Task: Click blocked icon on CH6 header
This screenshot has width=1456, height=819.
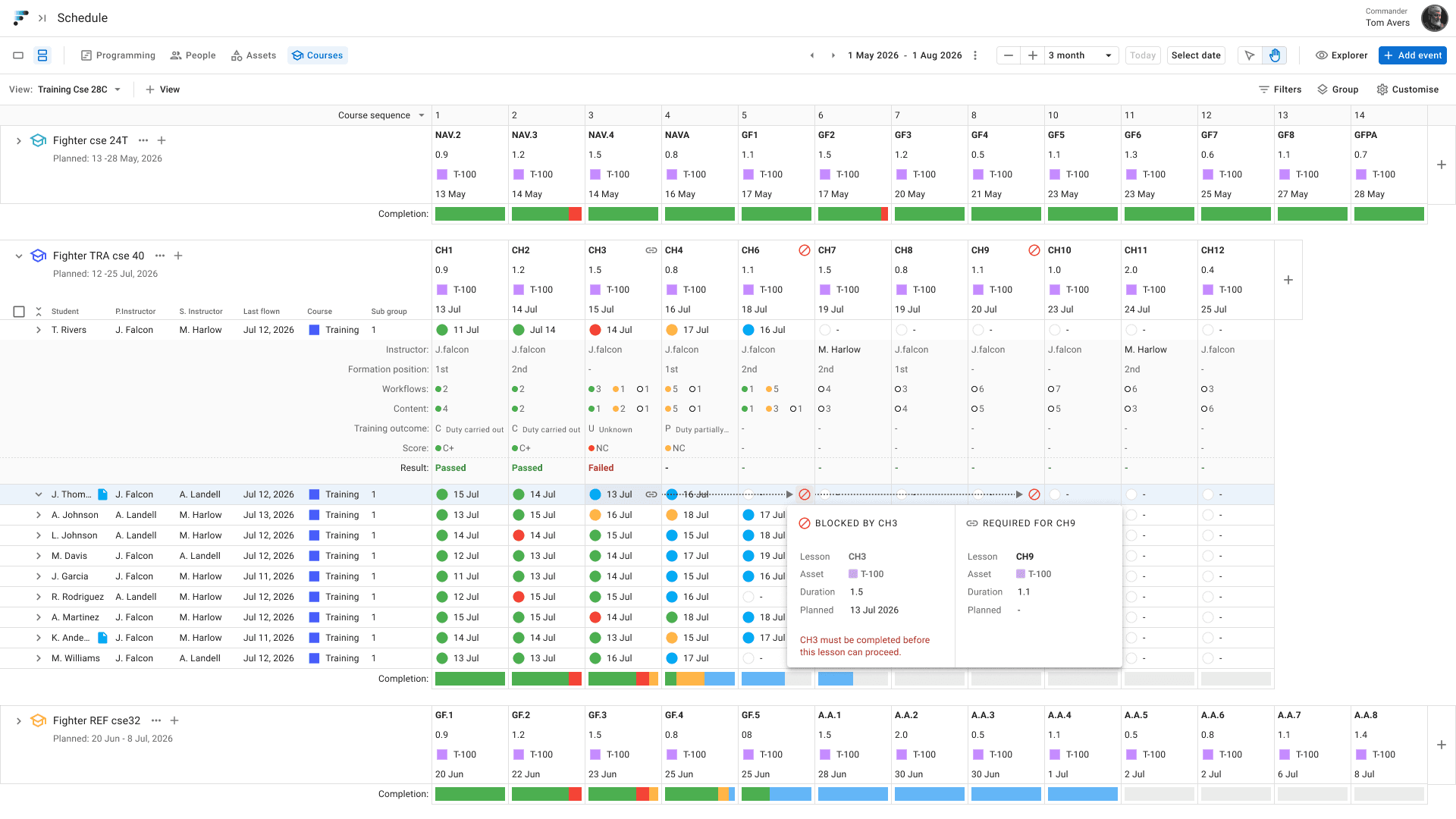Action: 804,250
